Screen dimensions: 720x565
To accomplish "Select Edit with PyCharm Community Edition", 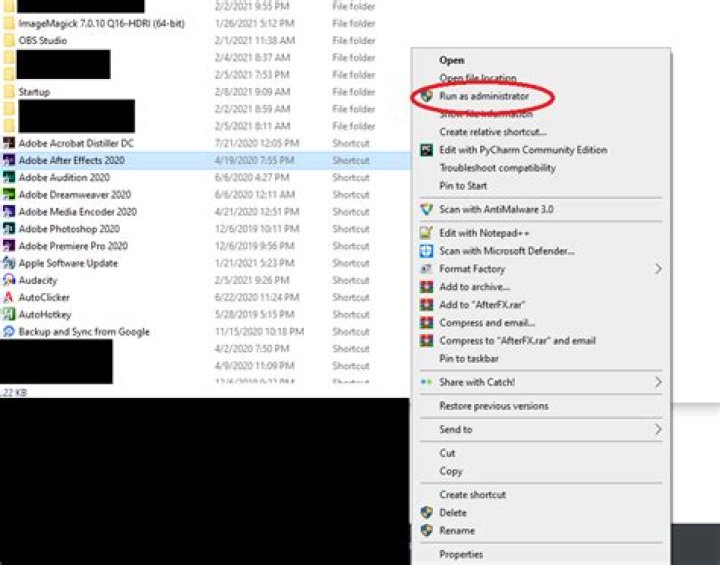I will [x=523, y=150].
